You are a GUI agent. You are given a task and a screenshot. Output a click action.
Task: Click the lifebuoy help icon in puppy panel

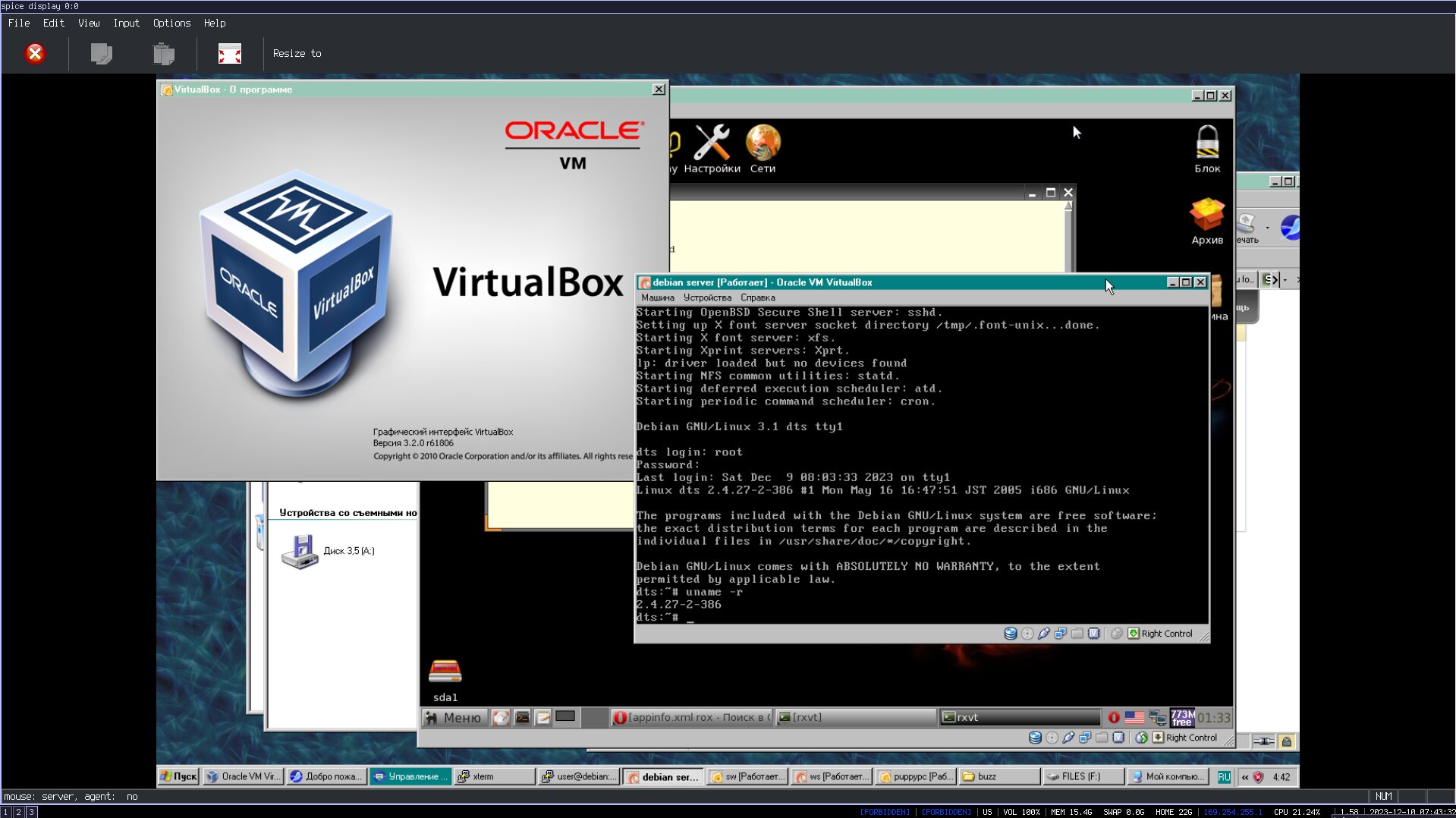[x=501, y=718]
